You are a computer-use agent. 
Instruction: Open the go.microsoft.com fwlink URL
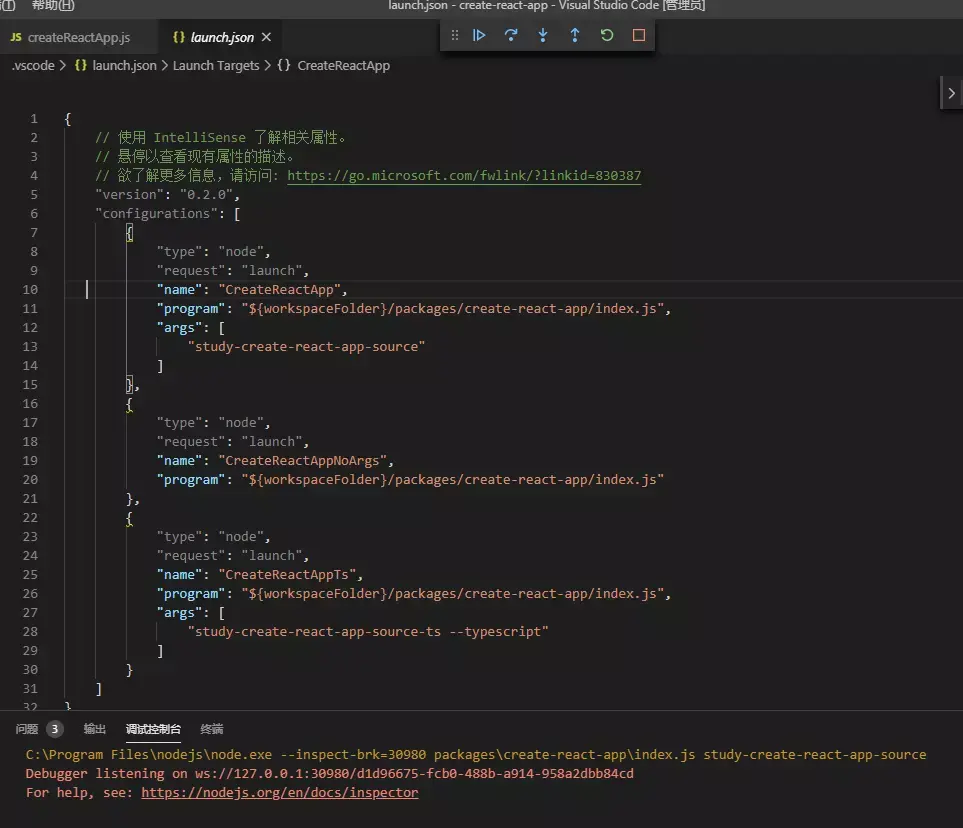click(464, 176)
